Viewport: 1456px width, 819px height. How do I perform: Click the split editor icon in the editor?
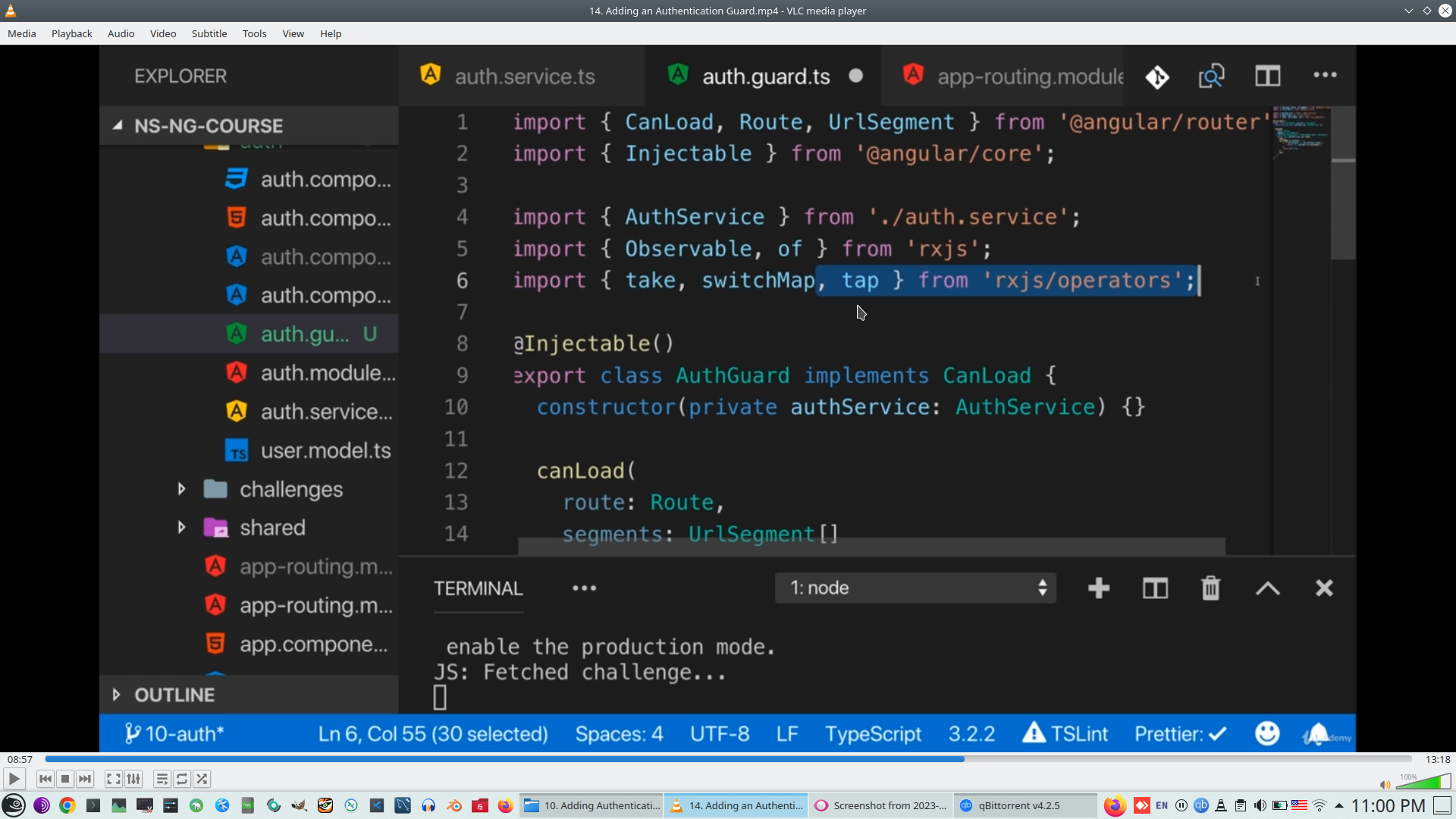click(1267, 76)
